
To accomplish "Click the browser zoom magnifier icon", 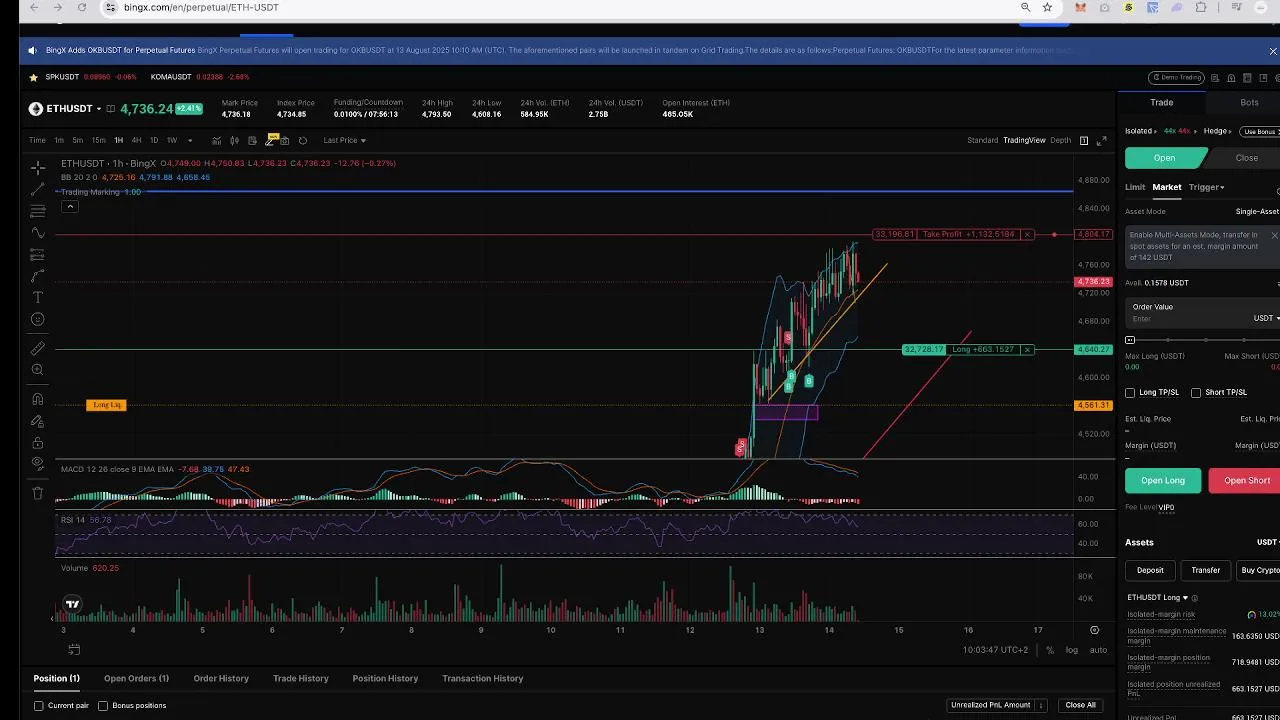I will click(x=1025, y=7).
